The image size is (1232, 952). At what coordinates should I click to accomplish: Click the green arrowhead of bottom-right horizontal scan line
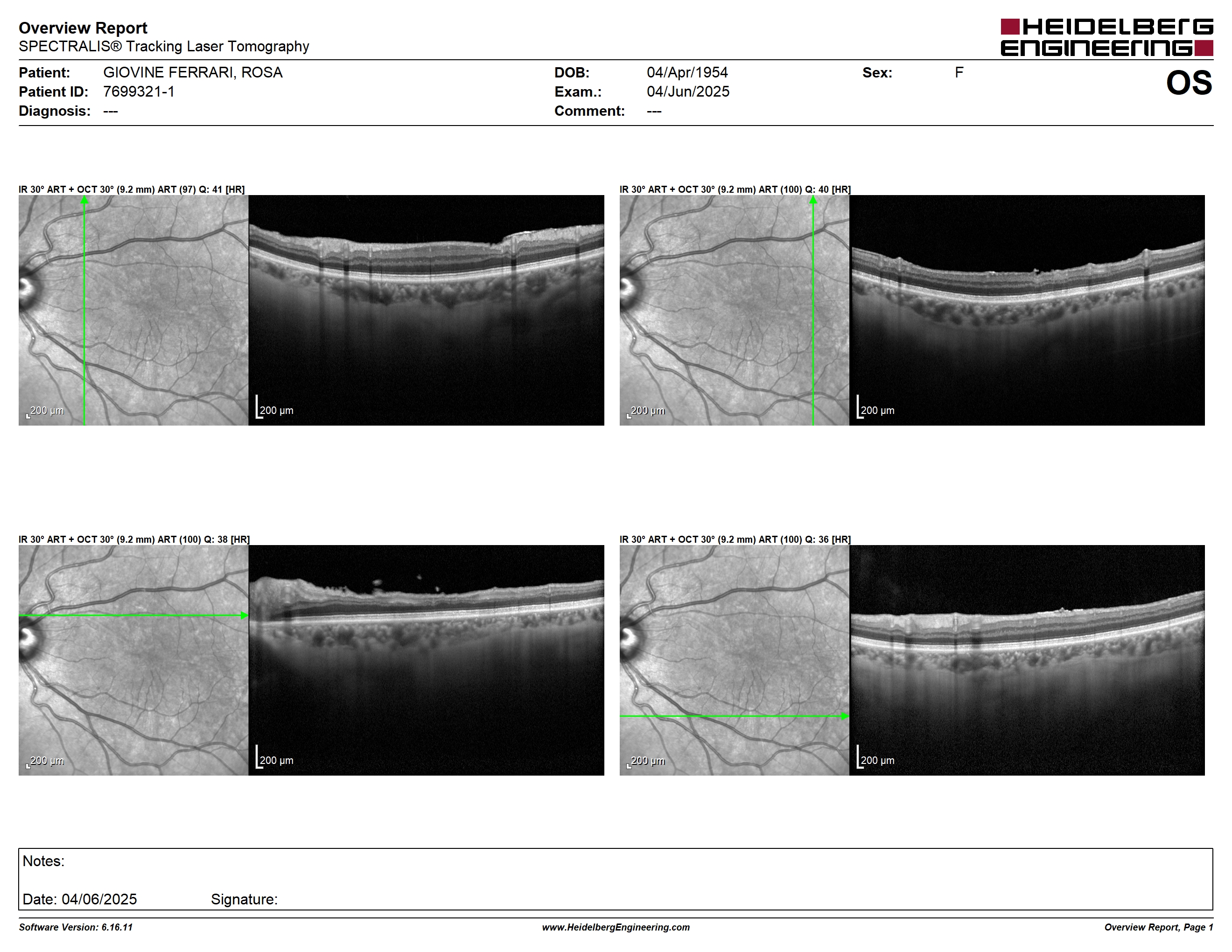(845, 716)
